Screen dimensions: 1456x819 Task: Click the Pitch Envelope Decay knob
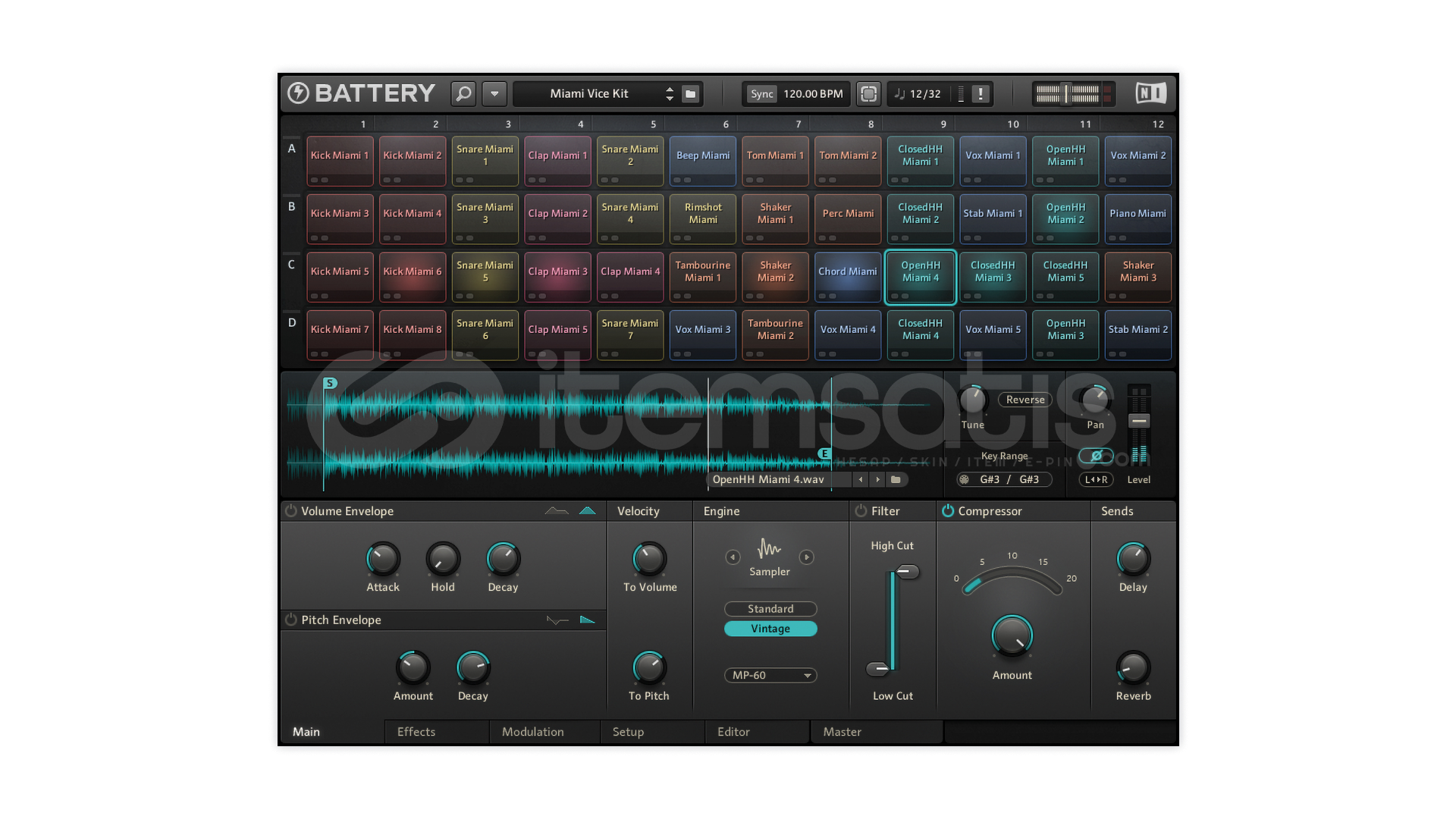(472, 667)
